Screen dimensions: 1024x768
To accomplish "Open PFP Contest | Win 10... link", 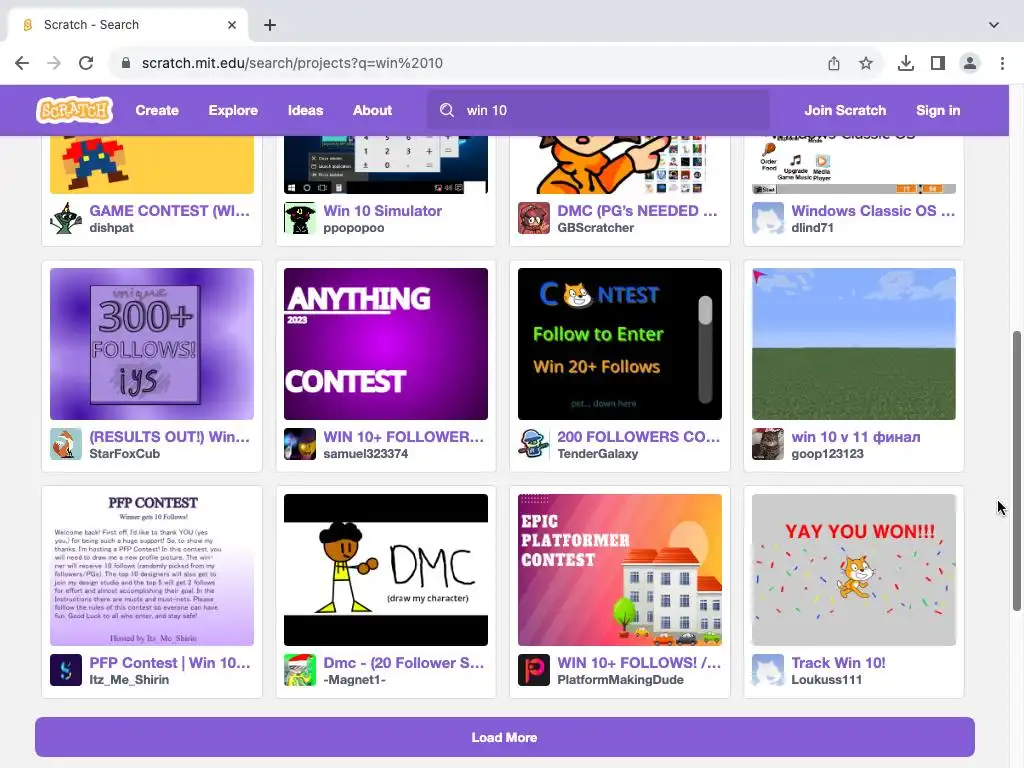I will coord(170,663).
